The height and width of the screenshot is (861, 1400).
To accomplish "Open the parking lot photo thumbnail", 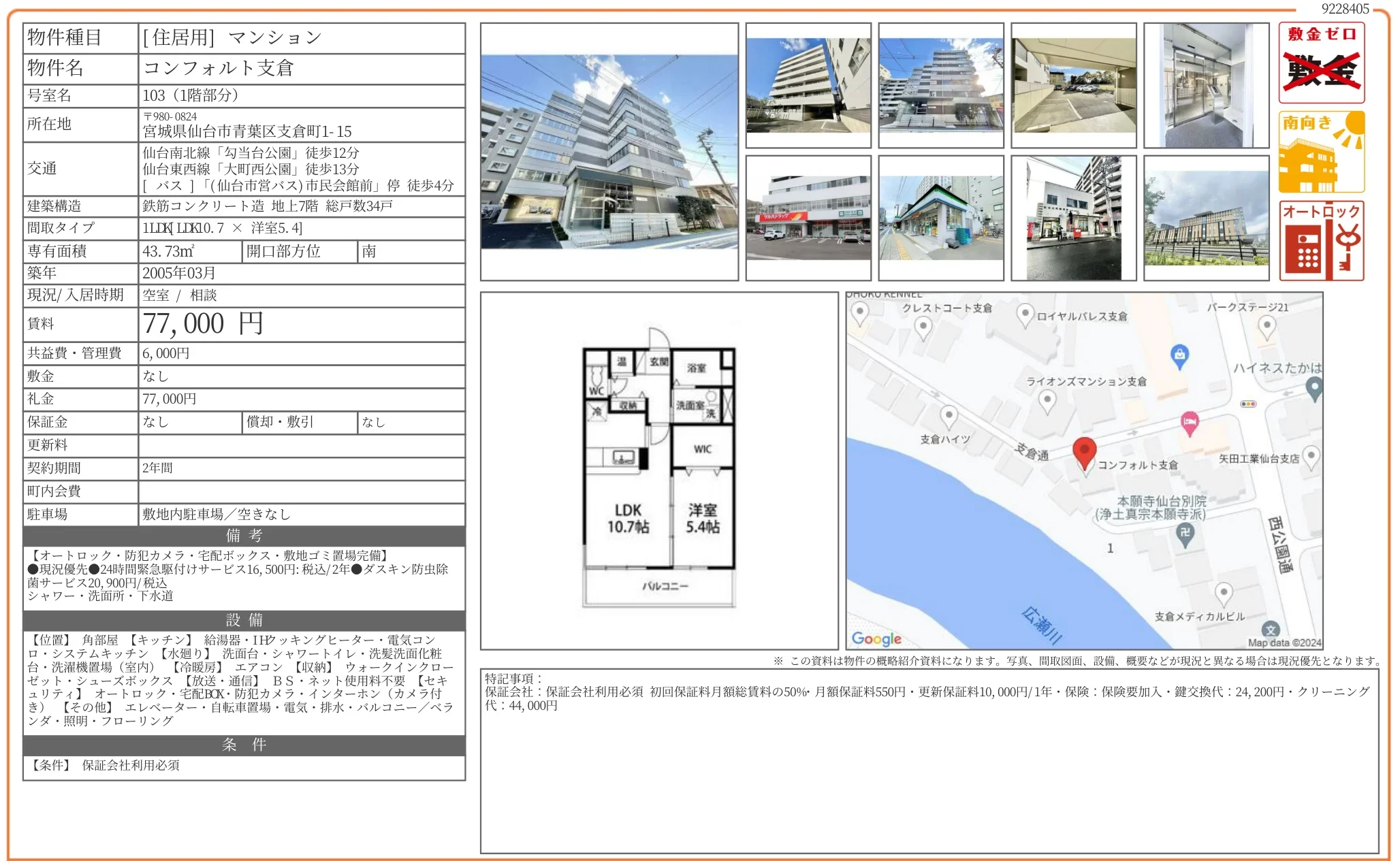I will [x=1073, y=85].
